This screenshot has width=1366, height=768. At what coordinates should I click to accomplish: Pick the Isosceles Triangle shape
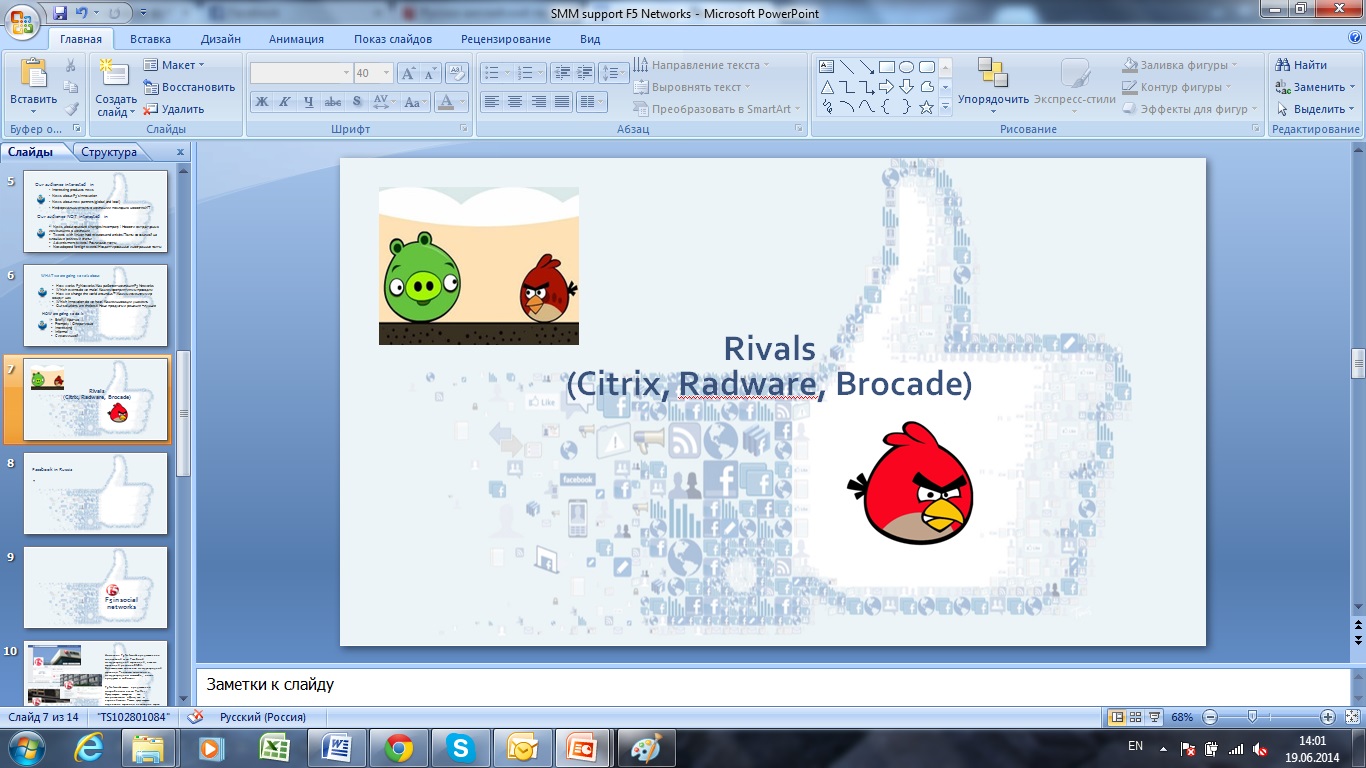[827, 87]
